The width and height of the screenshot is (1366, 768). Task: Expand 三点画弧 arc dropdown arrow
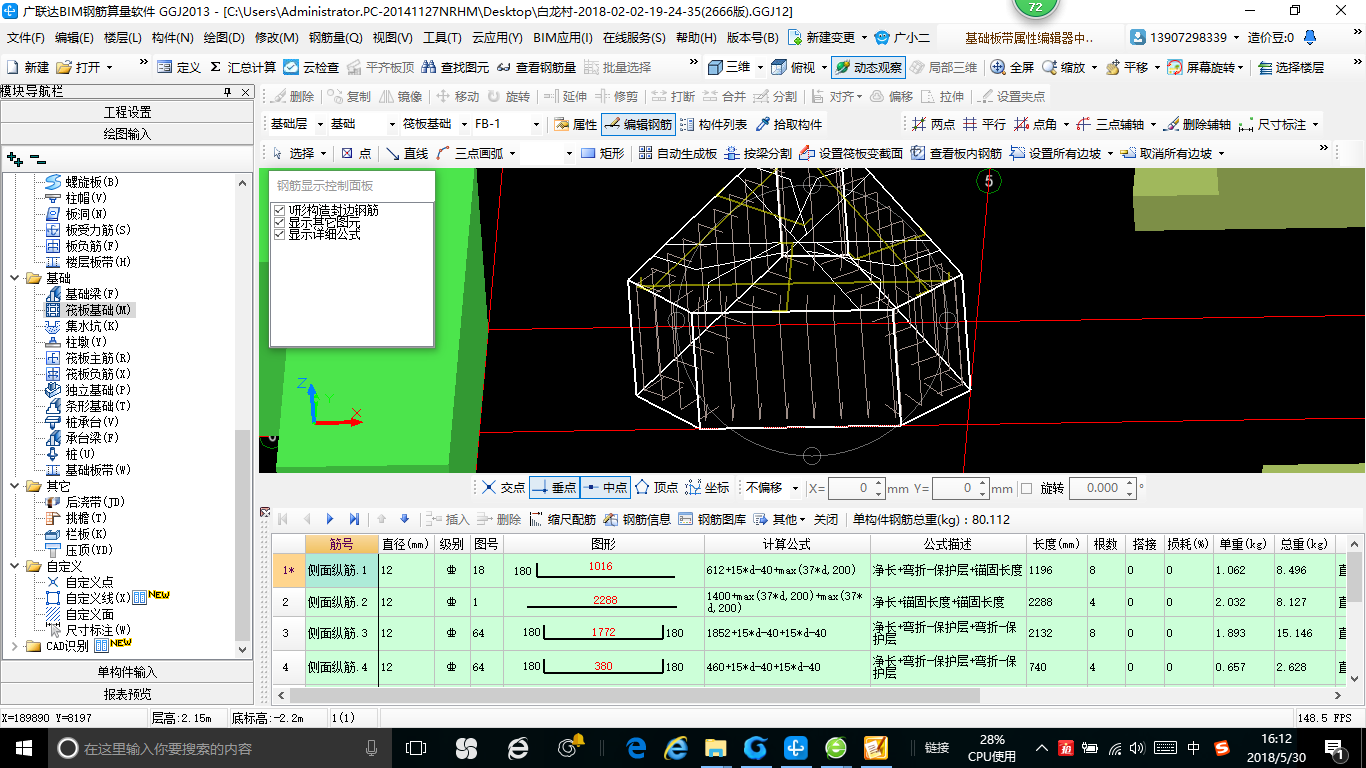point(513,154)
